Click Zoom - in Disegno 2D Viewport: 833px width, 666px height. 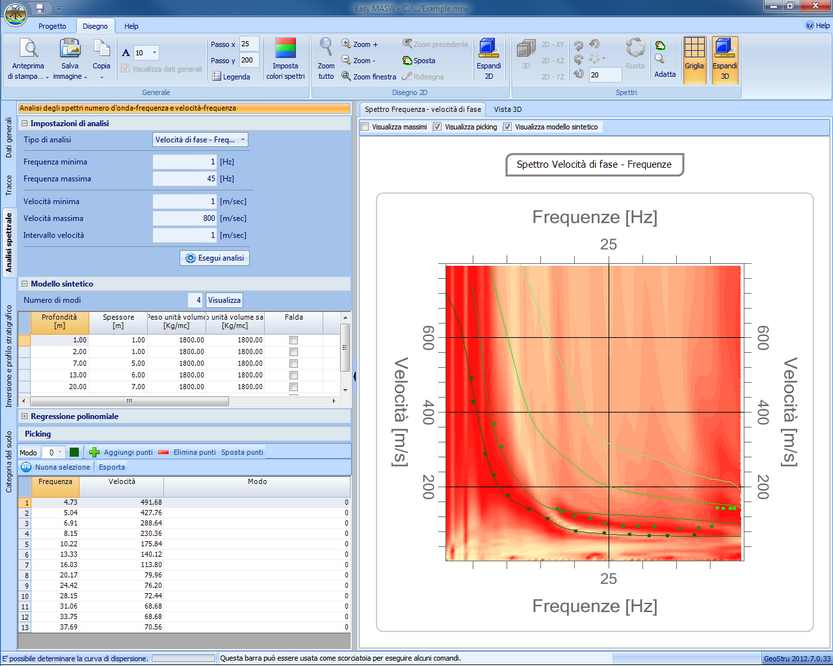[359, 61]
